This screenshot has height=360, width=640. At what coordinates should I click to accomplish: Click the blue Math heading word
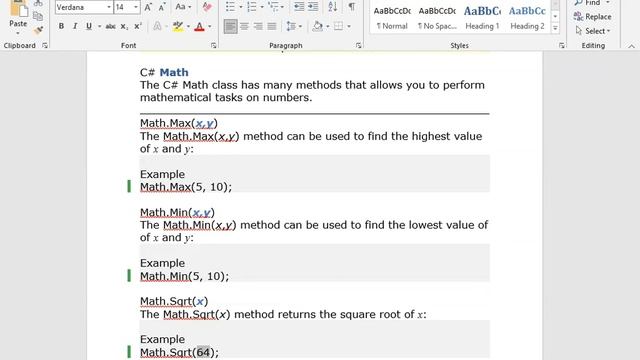[174, 73]
